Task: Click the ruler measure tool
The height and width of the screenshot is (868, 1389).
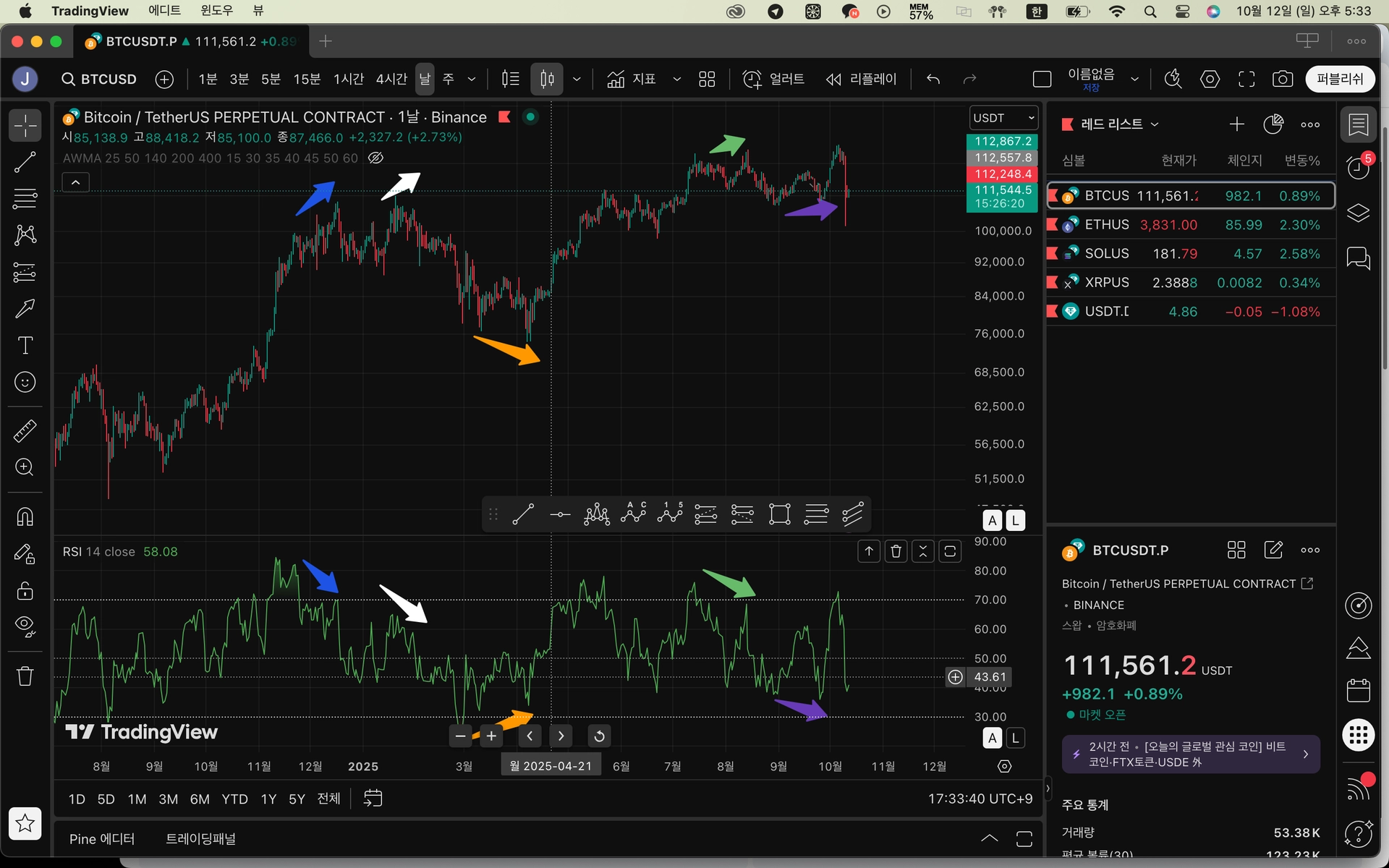Action: 25,431
